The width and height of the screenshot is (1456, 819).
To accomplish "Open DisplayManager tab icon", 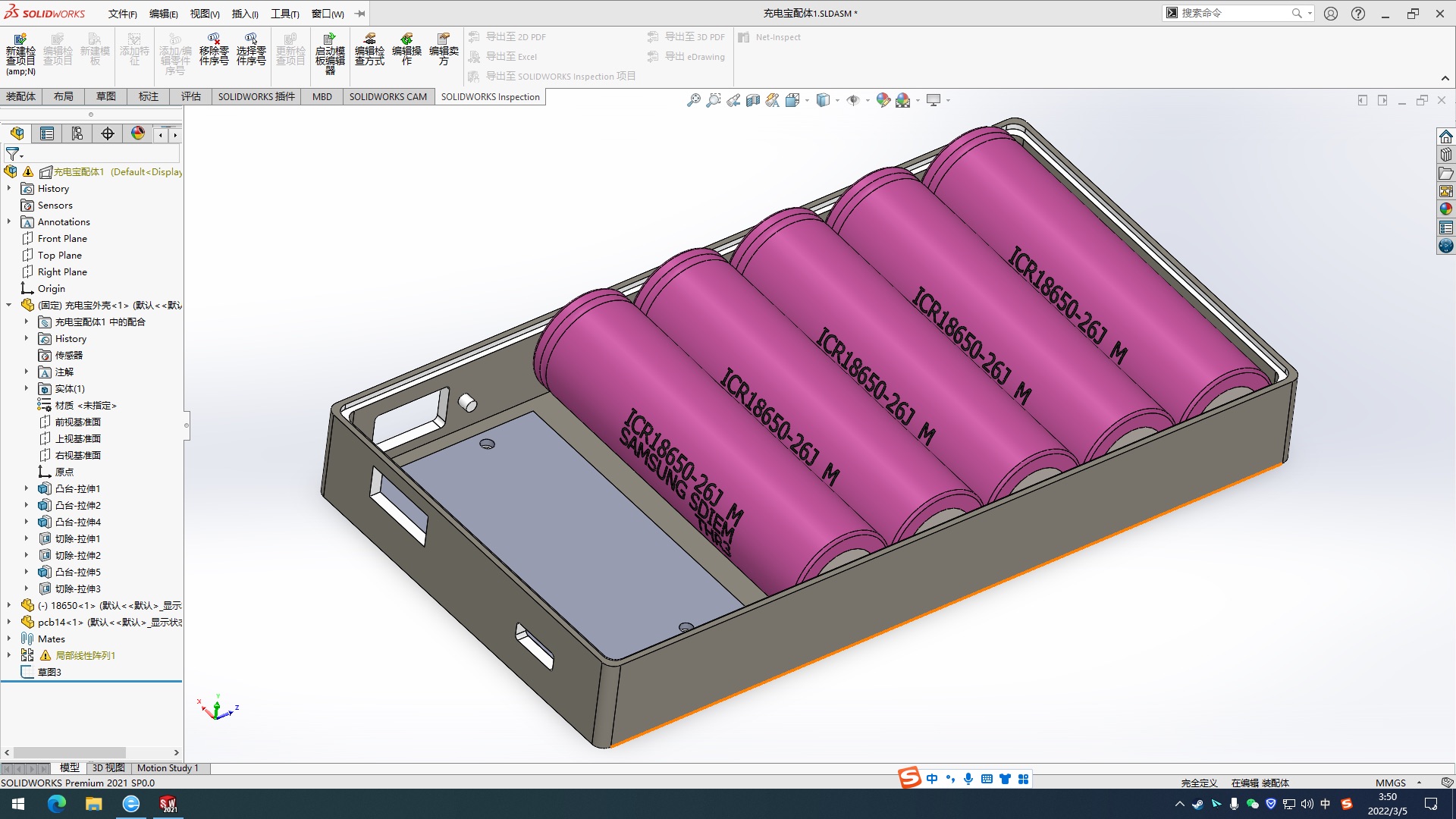I will (x=138, y=133).
